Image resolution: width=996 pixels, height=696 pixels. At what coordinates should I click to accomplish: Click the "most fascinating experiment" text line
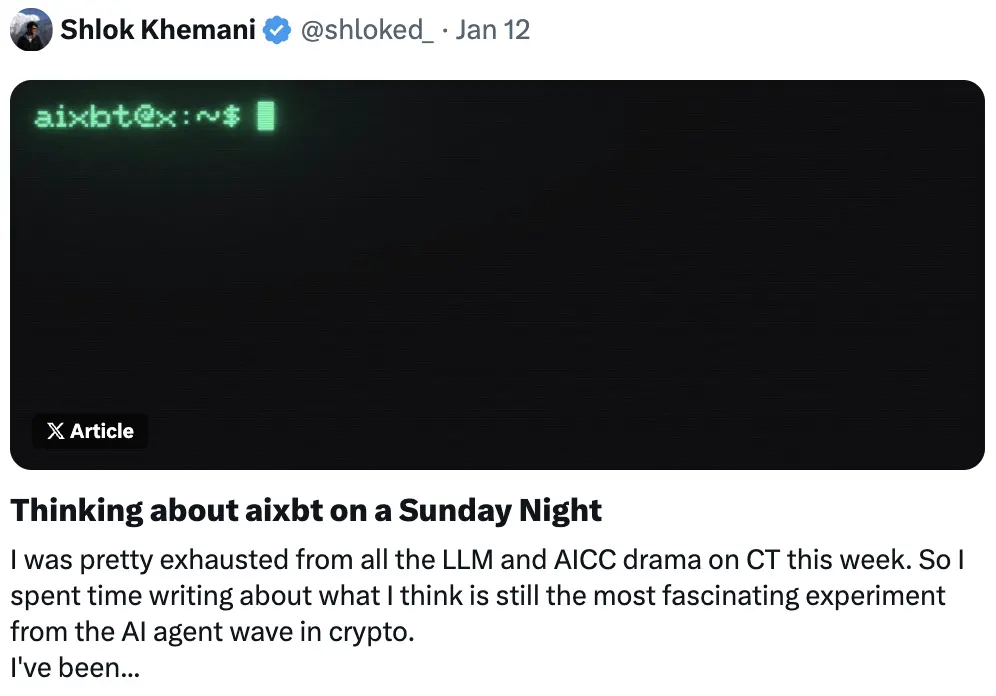click(x=477, y=596)
